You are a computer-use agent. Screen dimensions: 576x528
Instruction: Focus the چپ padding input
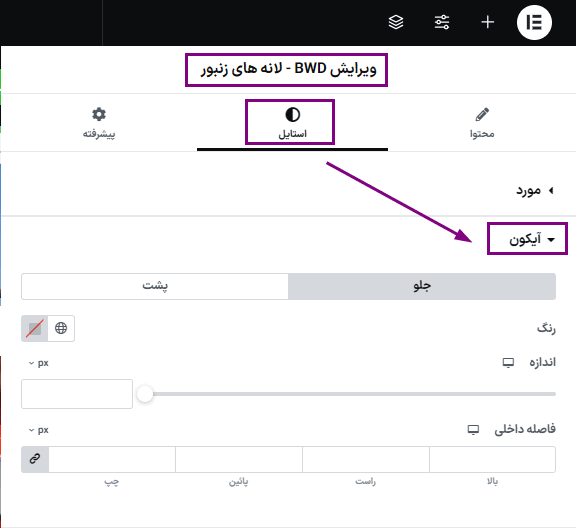pos(112,459)
